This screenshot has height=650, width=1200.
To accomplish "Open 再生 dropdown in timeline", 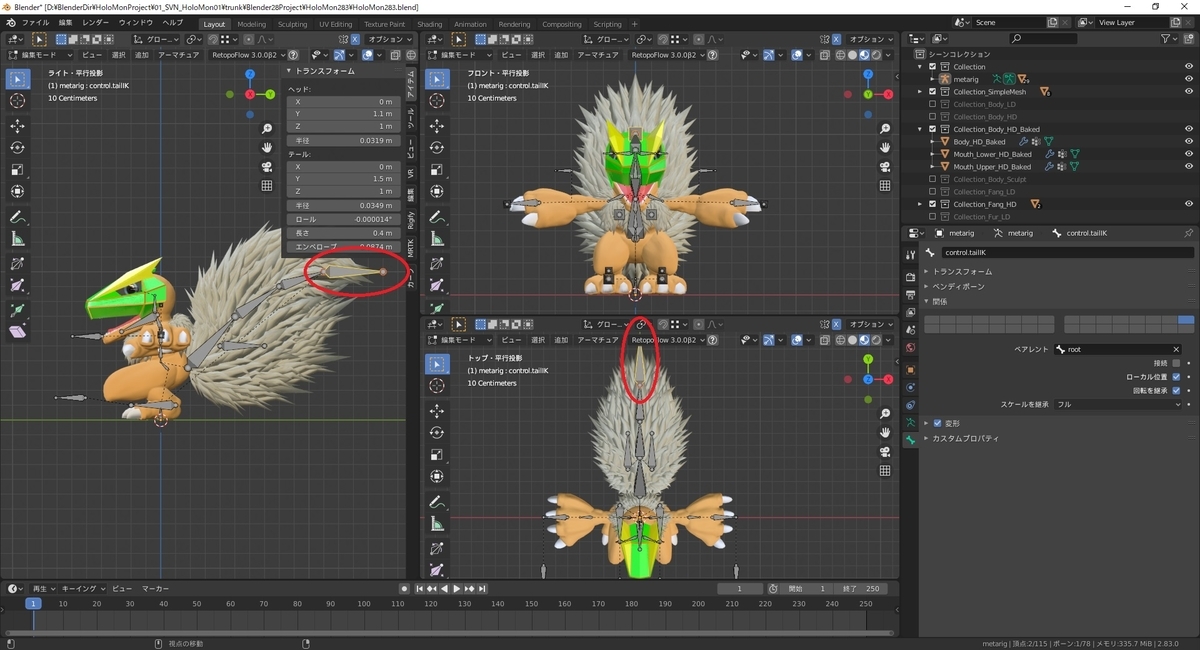I will tap(43, 589).
